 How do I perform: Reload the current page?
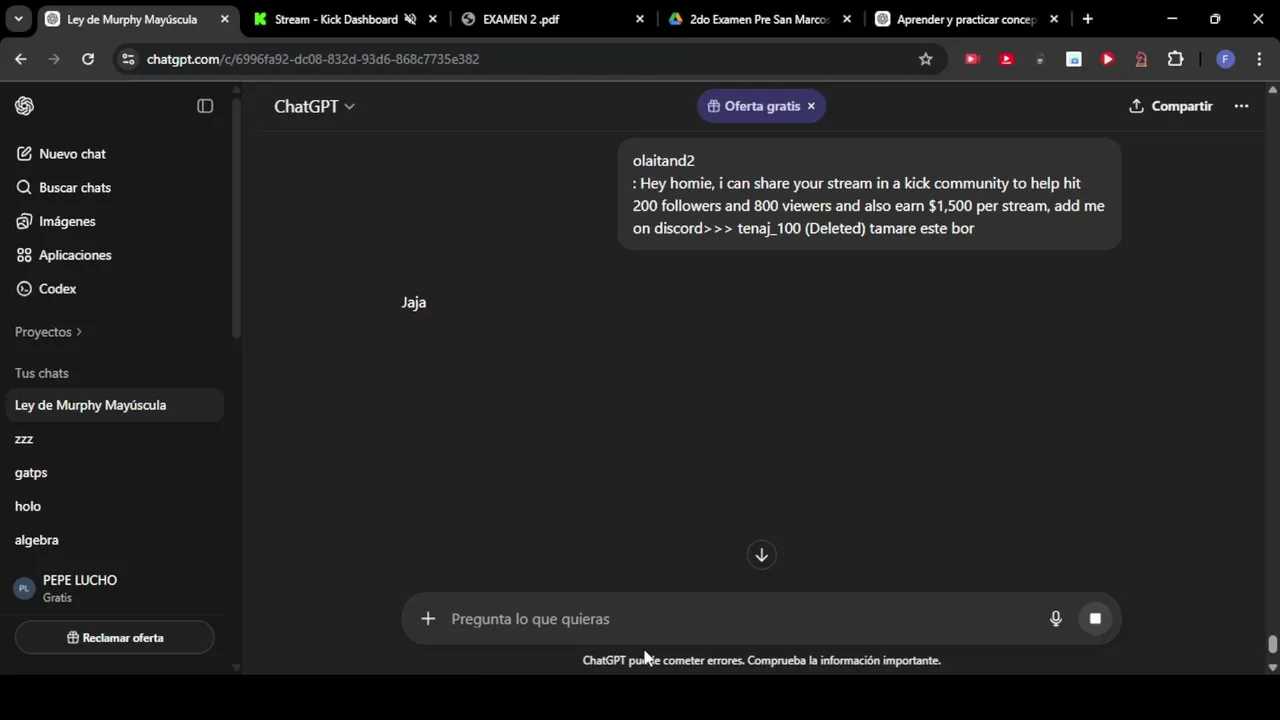[x=88, y=59]
